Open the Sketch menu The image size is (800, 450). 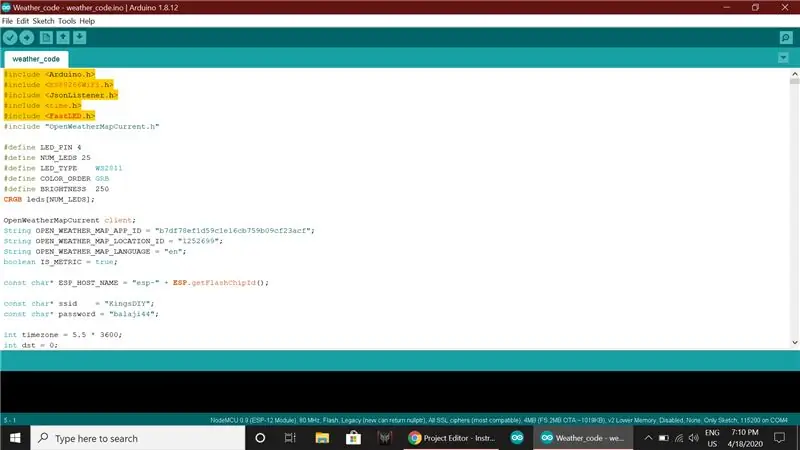point(43,21)
